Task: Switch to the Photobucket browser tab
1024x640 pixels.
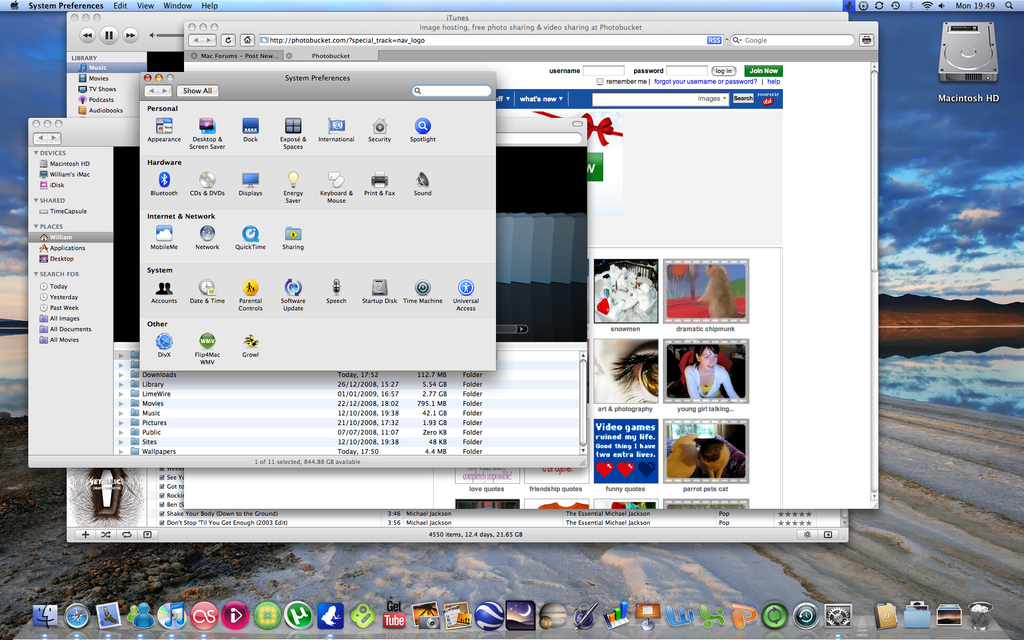Action: point(330,56)
